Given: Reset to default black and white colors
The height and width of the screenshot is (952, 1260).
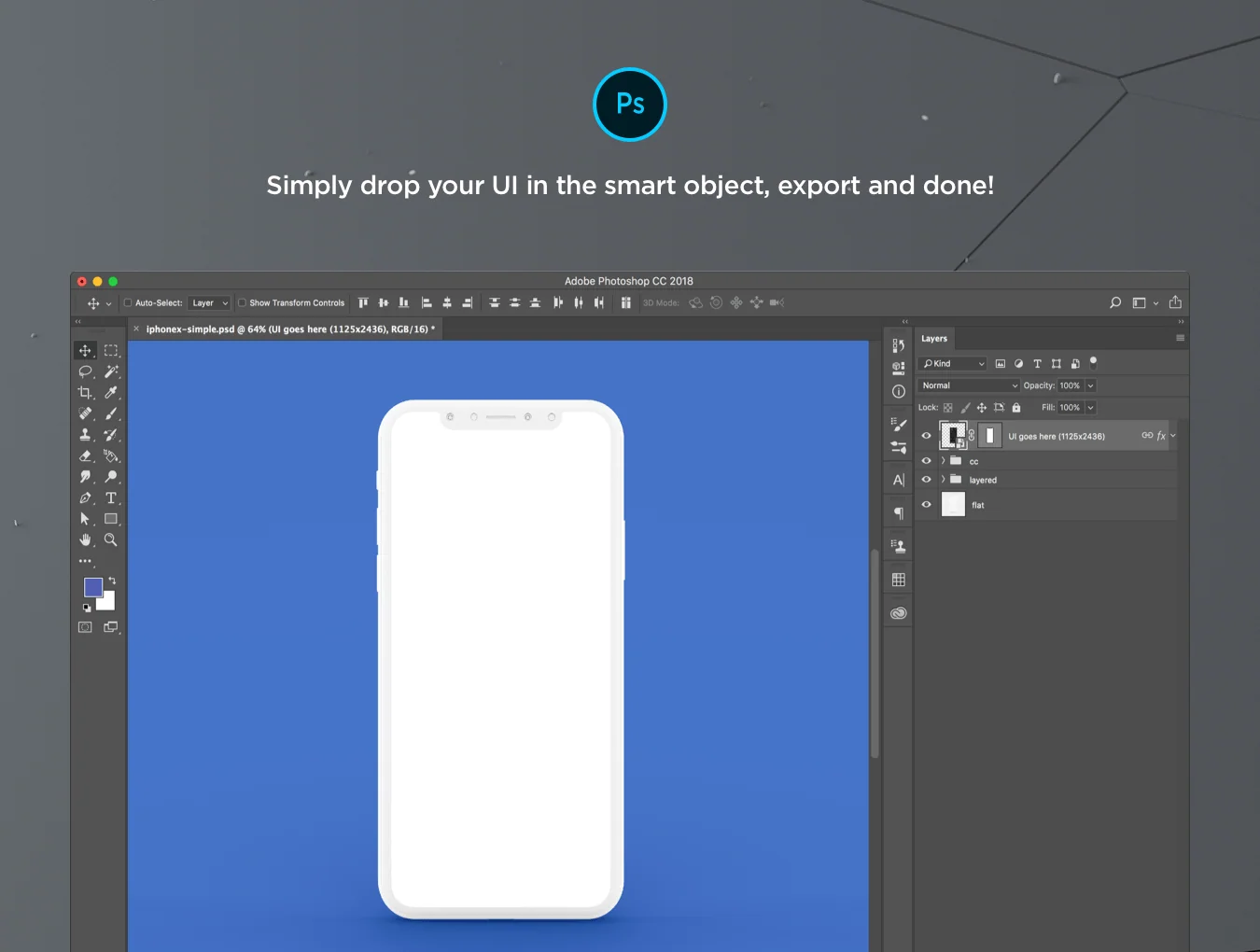Looking at the screenshot, I should [87, 608].
